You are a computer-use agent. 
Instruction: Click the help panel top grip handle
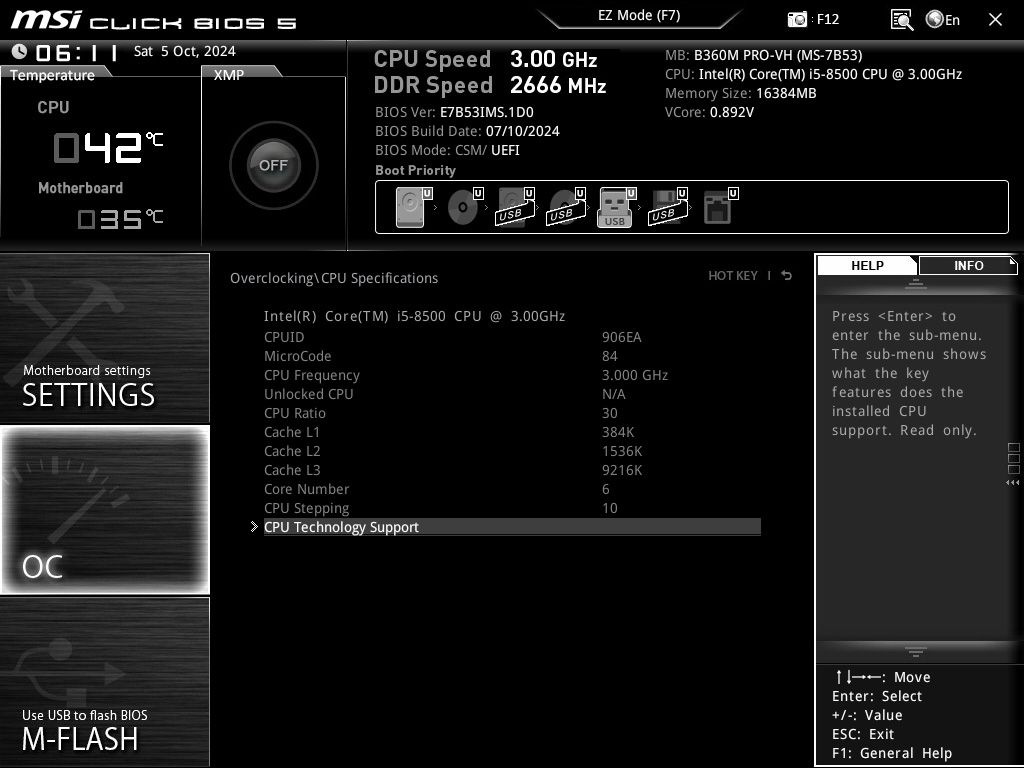coord(916,283)
